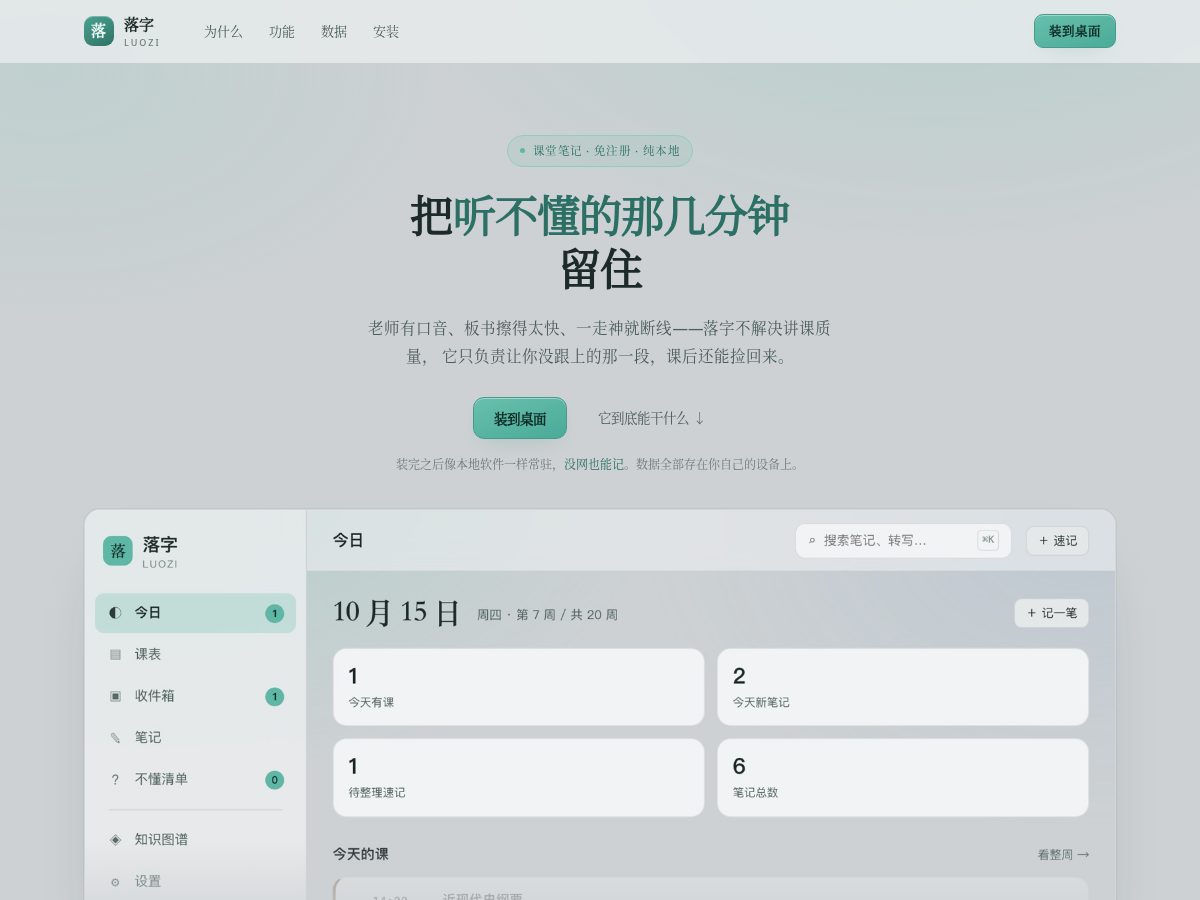
Task: Open the 笔记 sidebar item
Action: click(x=195, y=737)
